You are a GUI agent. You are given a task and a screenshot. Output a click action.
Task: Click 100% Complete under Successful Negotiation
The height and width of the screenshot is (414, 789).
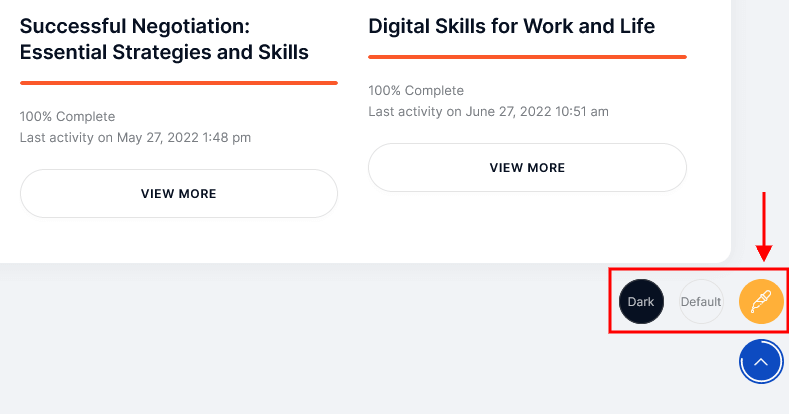point(67,117)
